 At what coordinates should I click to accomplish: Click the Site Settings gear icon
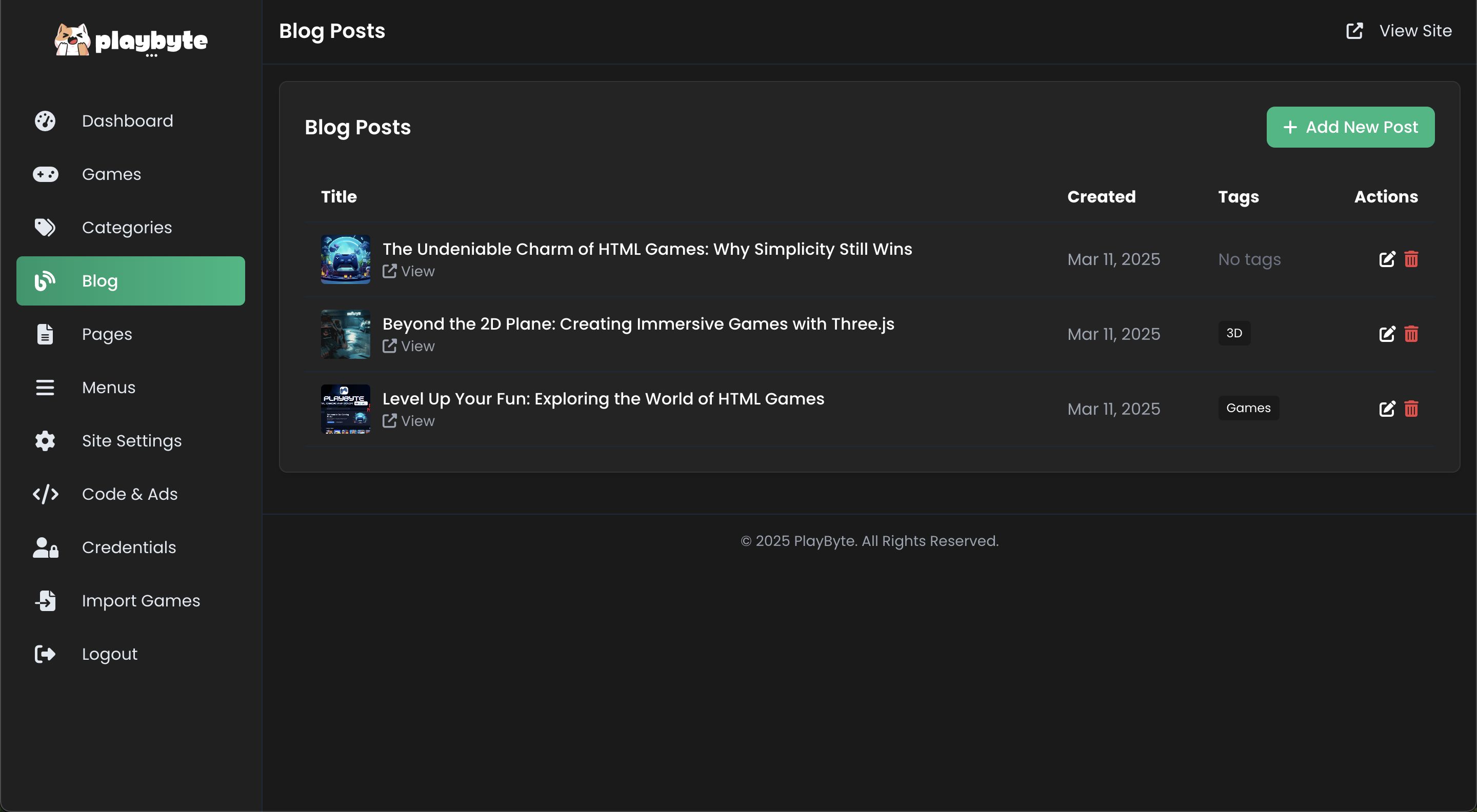45,441
